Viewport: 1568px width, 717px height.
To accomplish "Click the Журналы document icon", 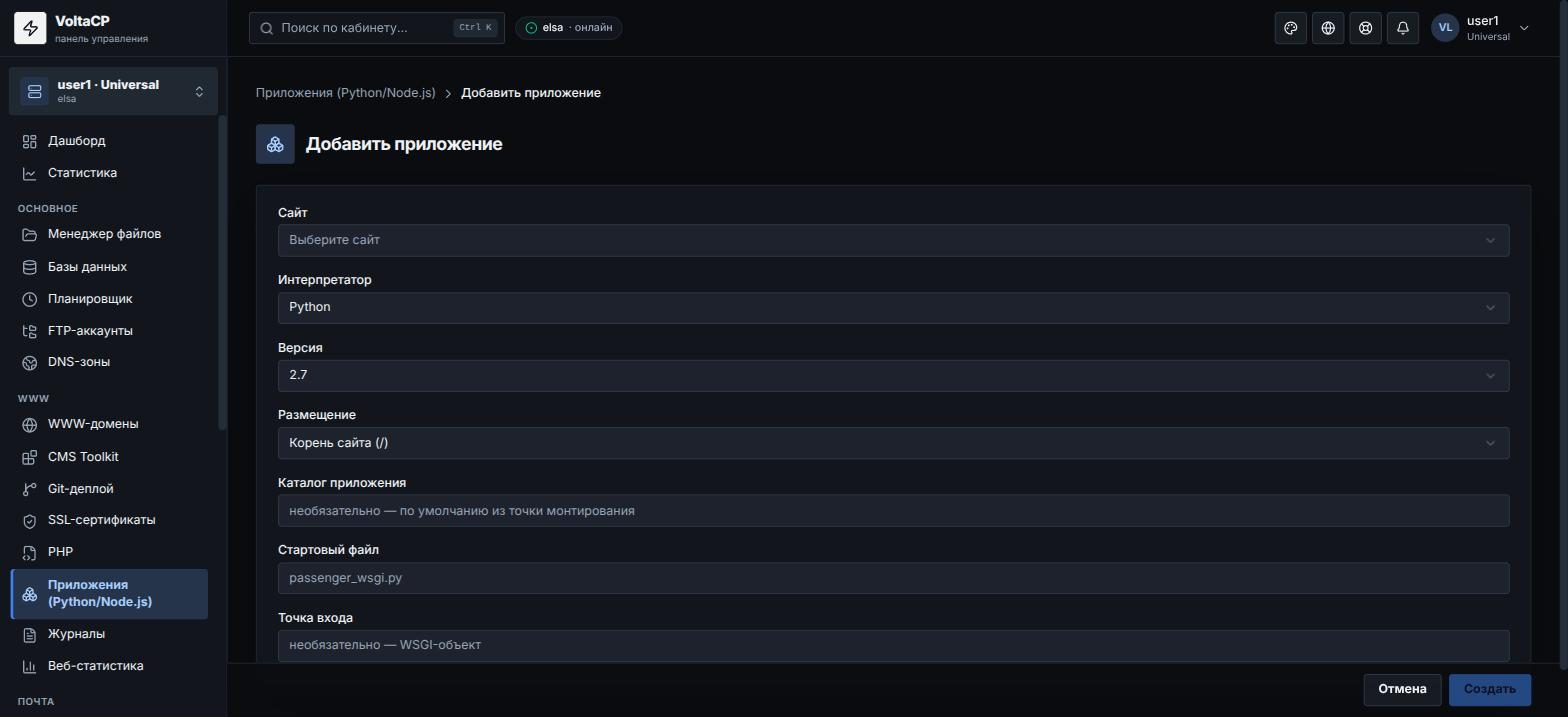I will point(30,634).
